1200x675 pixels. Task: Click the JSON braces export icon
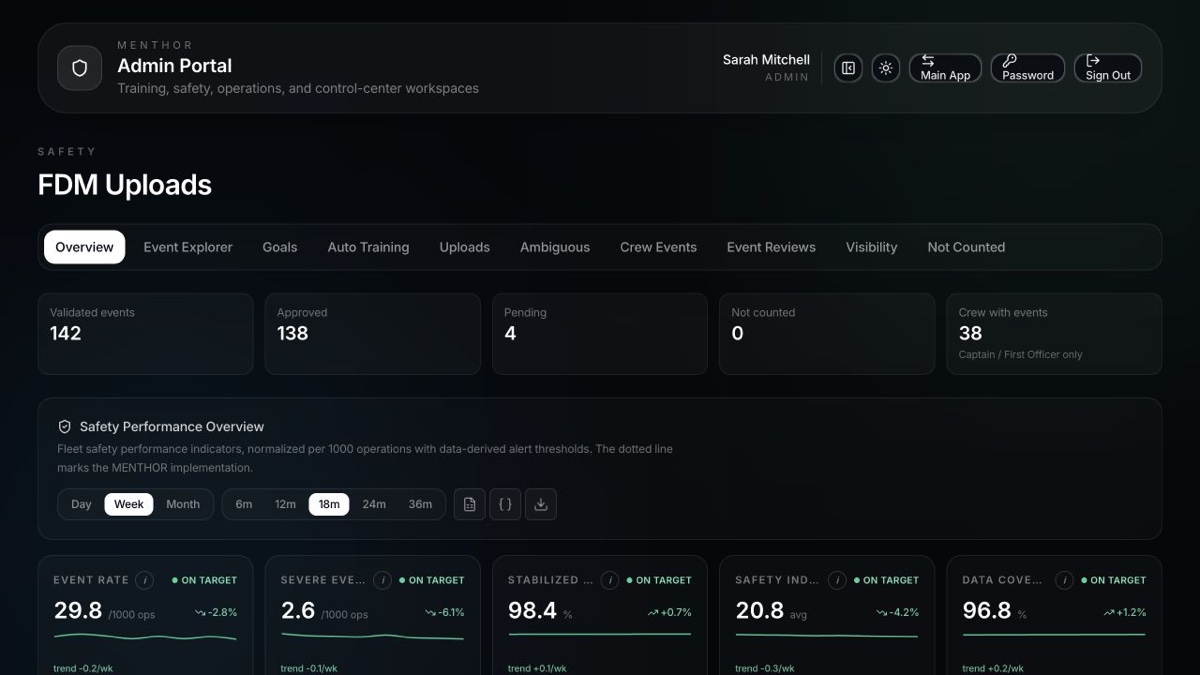505,504
